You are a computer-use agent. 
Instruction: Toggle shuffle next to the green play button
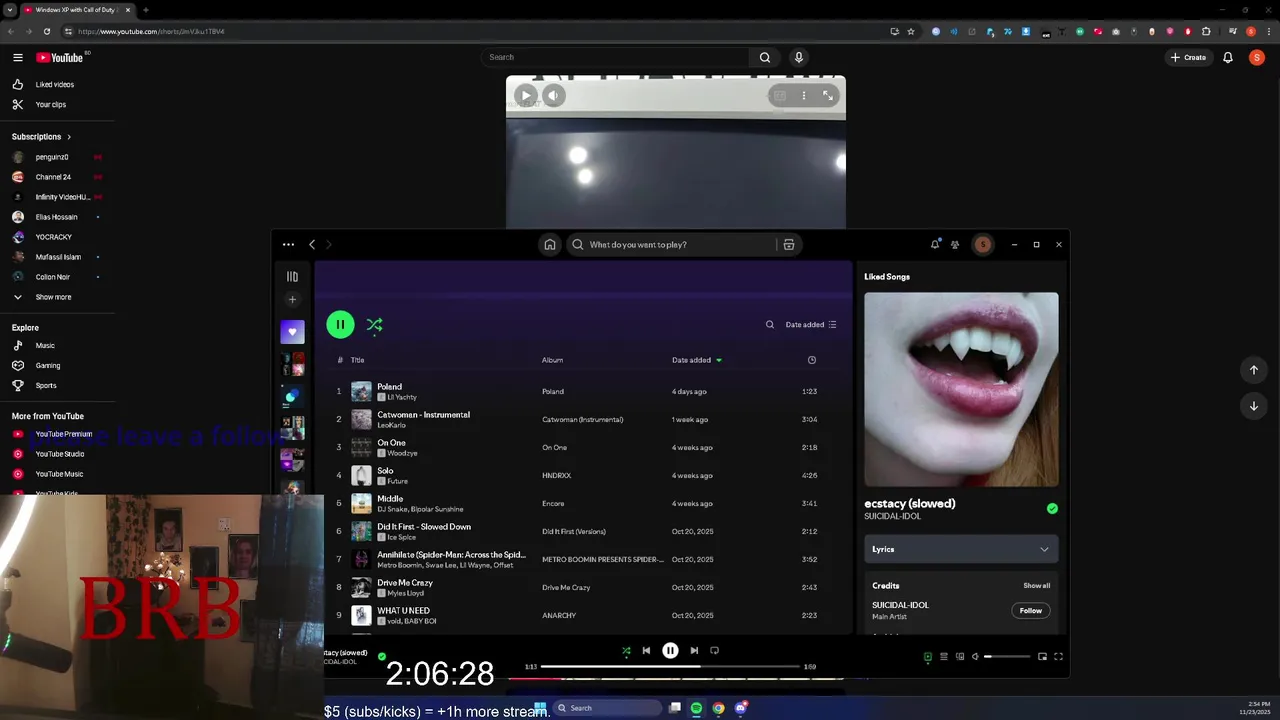coord(374,324)
